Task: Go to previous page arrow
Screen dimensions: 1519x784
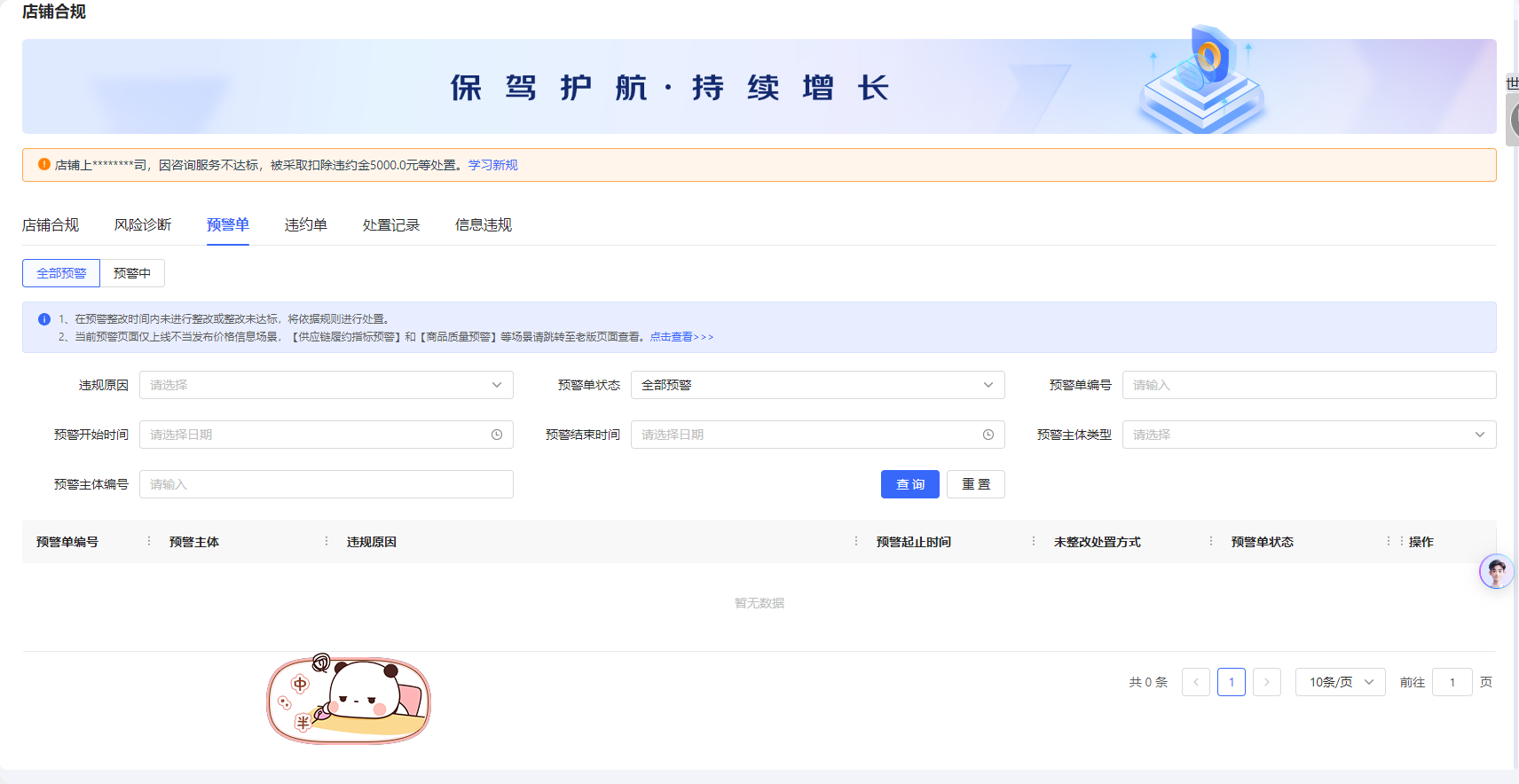Action: tap(1195, 682)
